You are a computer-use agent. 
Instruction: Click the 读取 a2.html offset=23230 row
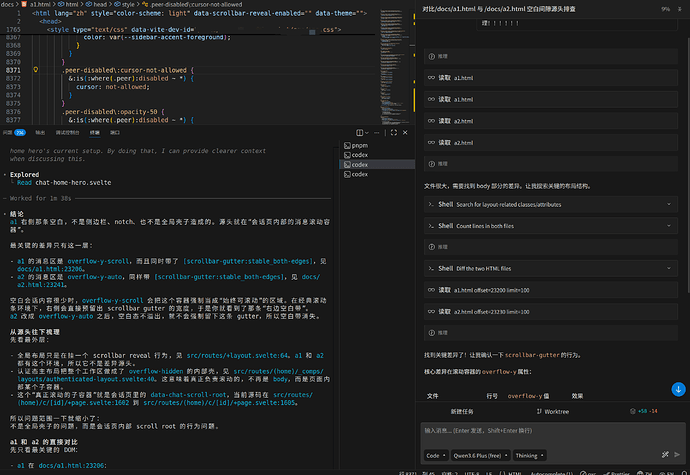[x=550, y=311]
